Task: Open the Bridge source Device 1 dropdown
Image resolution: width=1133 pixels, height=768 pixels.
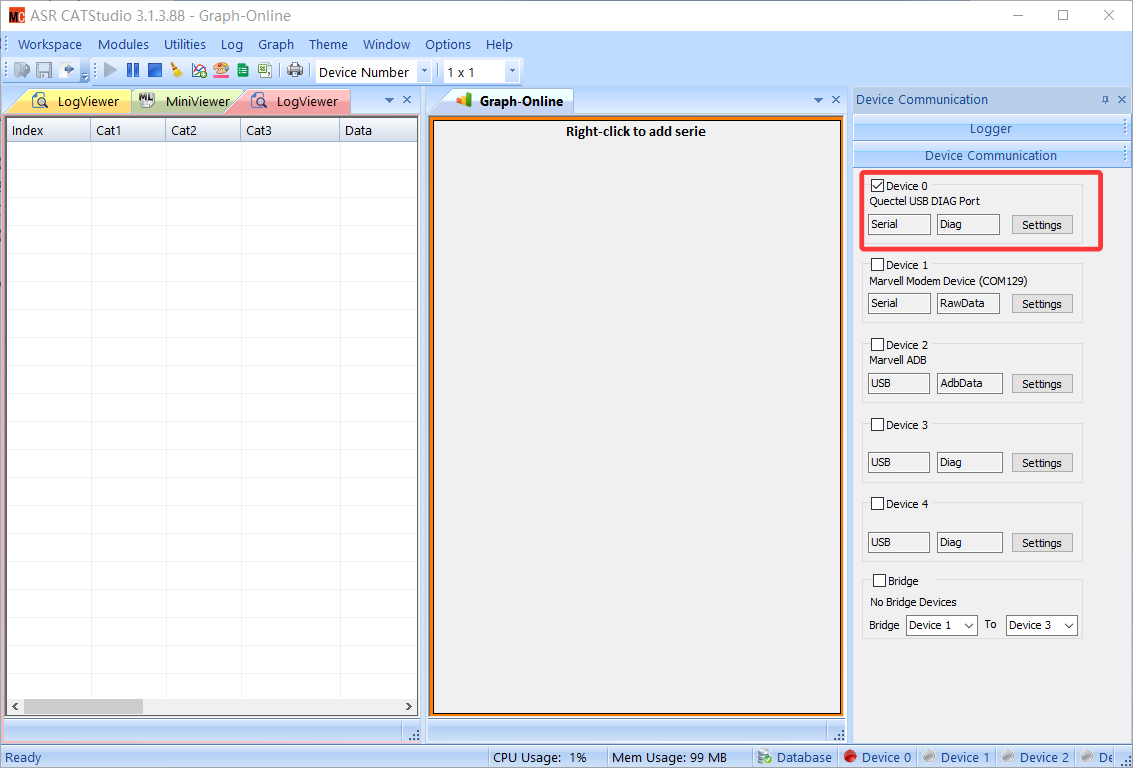Action: [969, 625]
